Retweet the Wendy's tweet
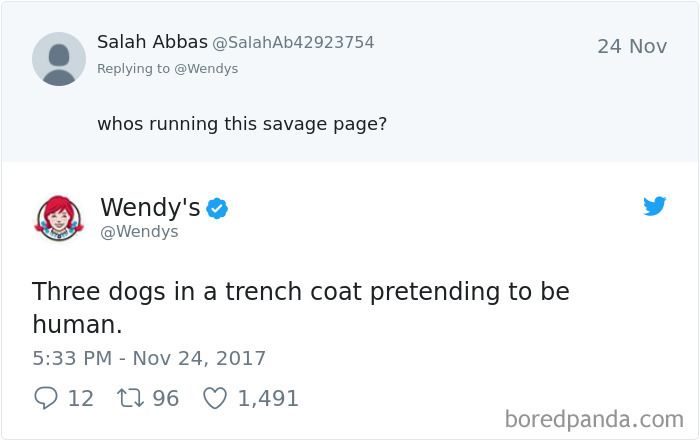 coord(131,398)
